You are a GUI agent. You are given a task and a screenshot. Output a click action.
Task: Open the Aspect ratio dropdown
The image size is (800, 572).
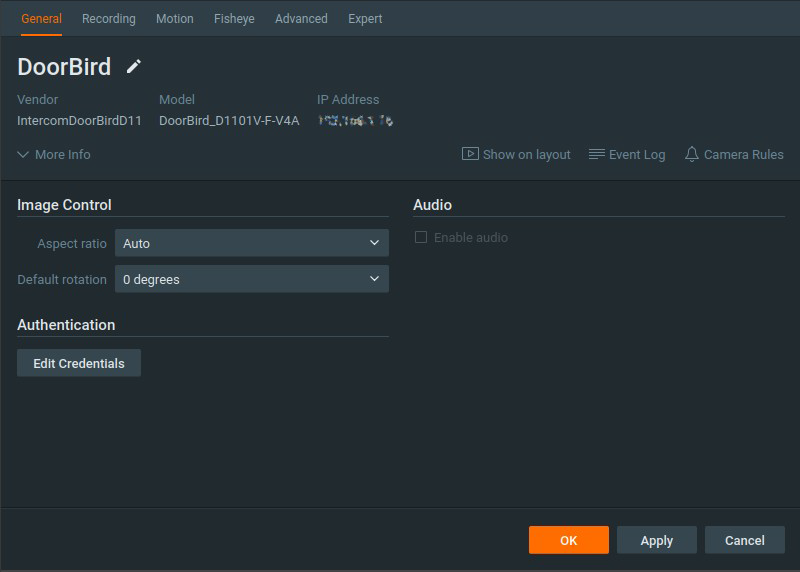(x=252, y=243)
